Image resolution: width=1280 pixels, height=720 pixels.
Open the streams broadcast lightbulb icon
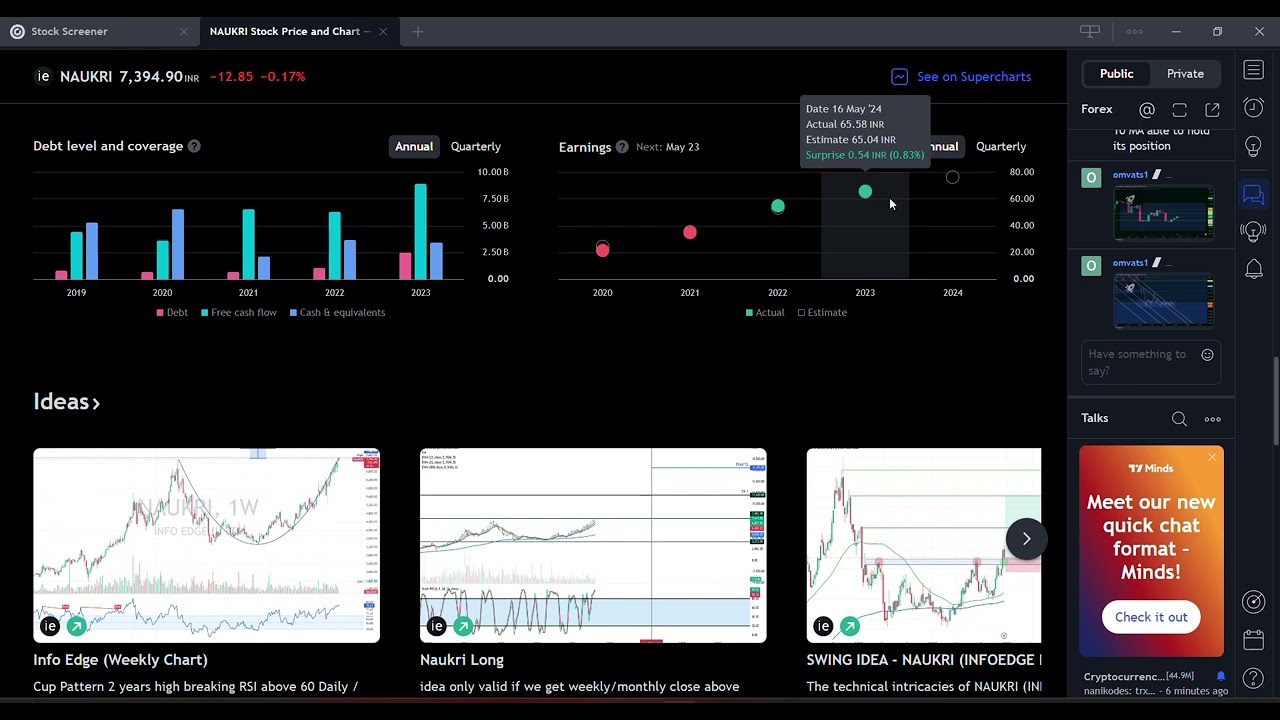1253,232
